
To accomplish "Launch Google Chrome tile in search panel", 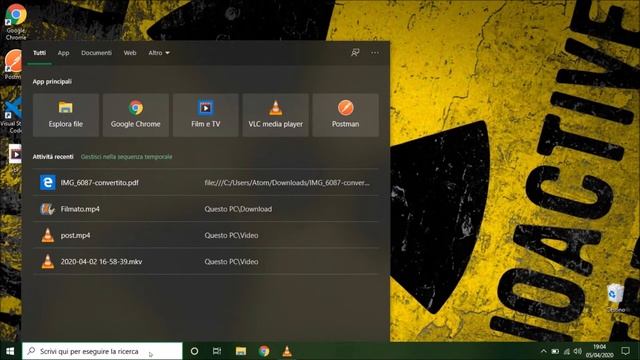I will pyautogui.click(x=136, y=115).
